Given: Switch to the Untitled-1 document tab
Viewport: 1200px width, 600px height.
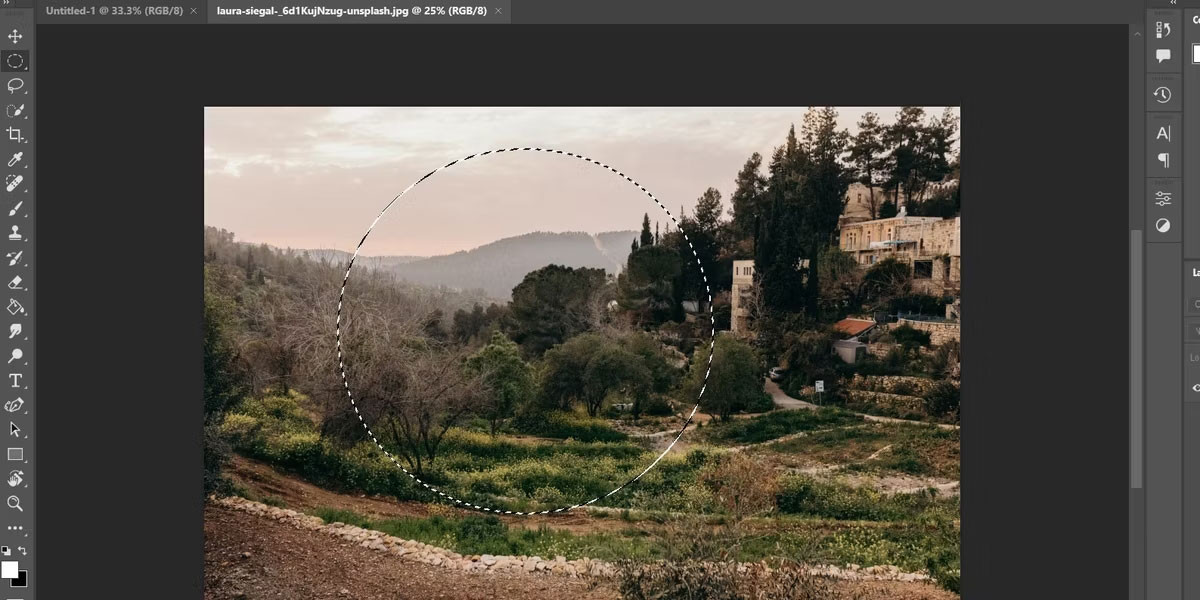Looking at the screenshot, I should tap(114, 11).
